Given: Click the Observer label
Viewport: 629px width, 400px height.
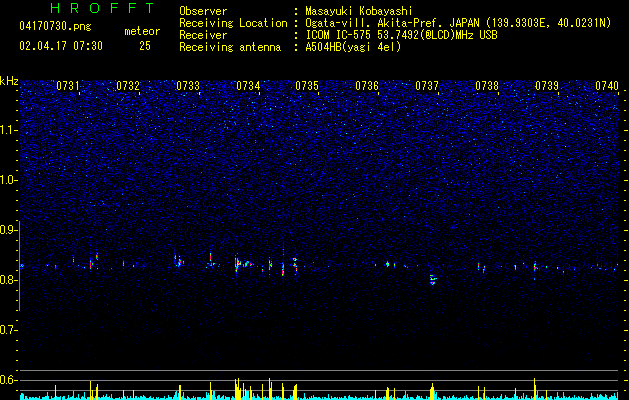Looking at the screenshot, I should [x=203, y=11].
